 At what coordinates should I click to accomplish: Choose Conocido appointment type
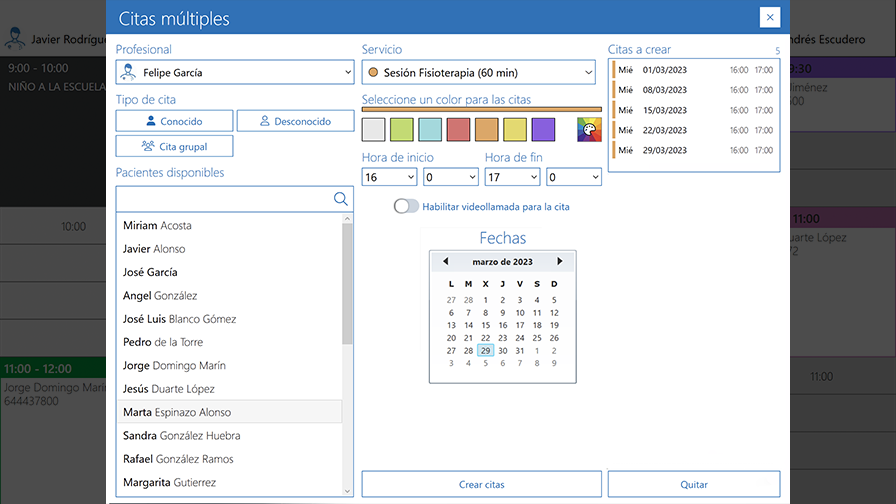(x=174, y=121)
